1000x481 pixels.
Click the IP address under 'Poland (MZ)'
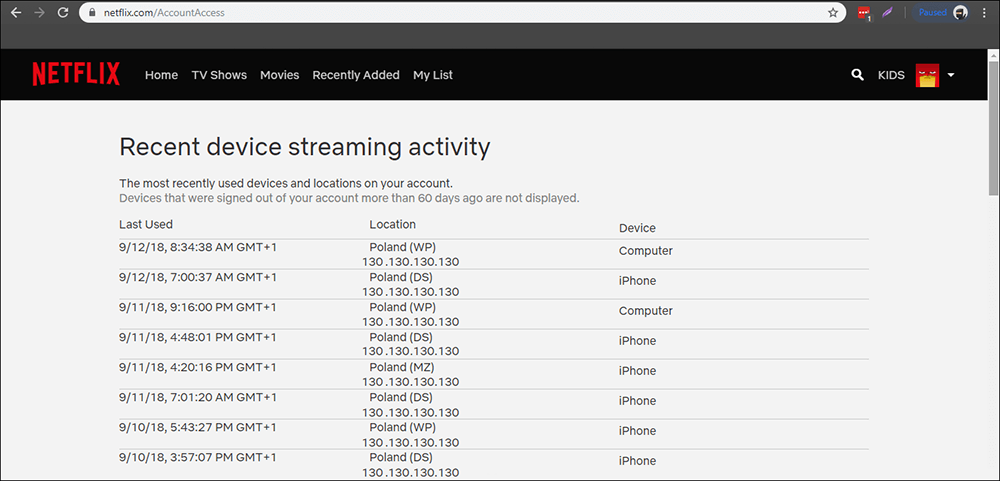(x=411, y=382)
